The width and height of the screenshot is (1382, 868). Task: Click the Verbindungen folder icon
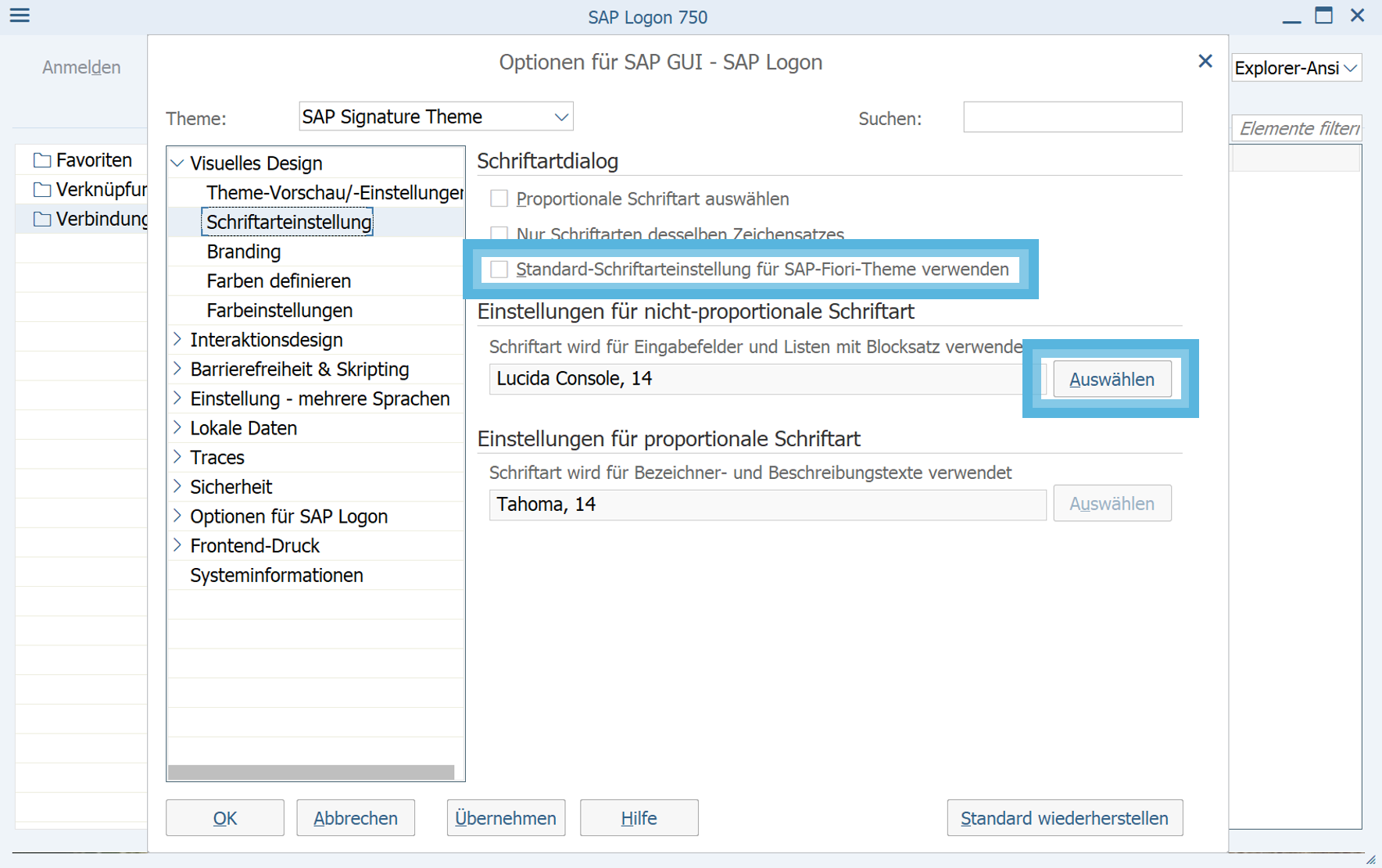tap(42, 220)
